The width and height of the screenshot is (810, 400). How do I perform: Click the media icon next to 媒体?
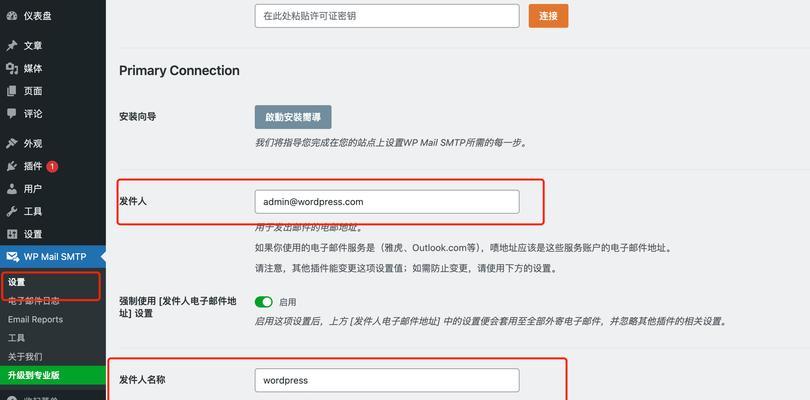(x=11, y=68)
